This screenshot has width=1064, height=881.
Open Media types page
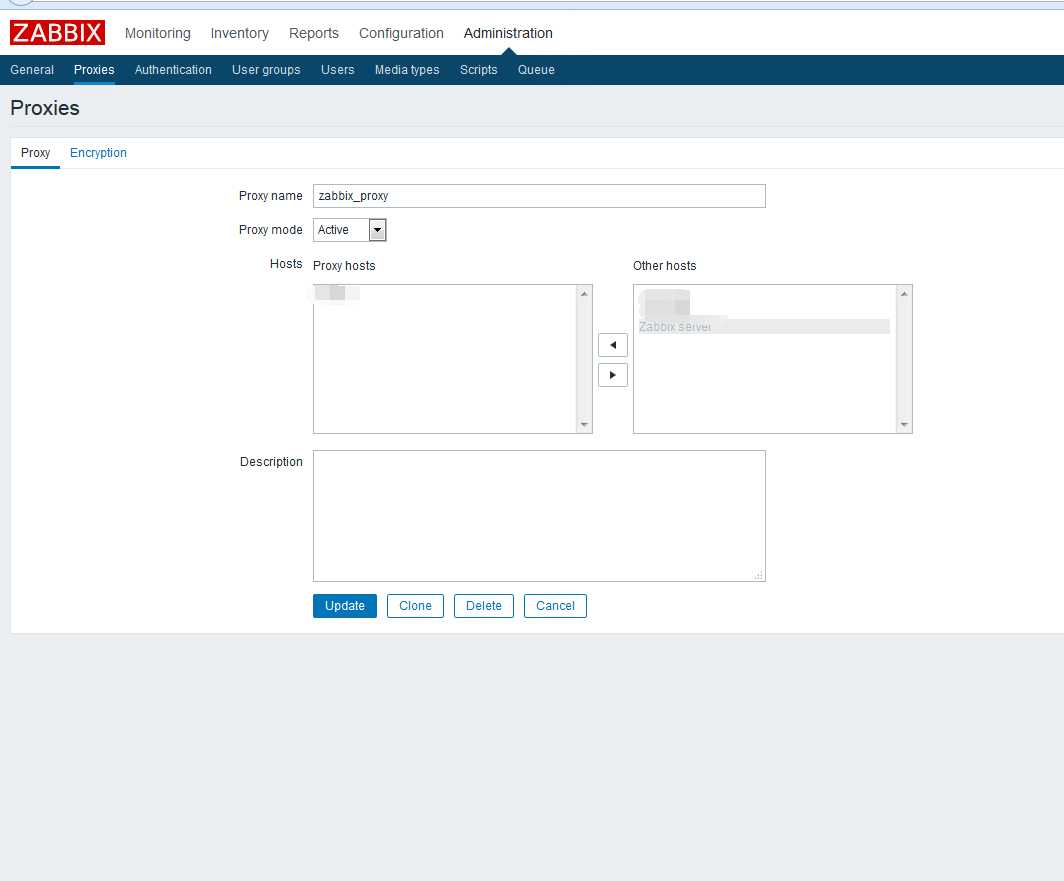tap(407, 70)
